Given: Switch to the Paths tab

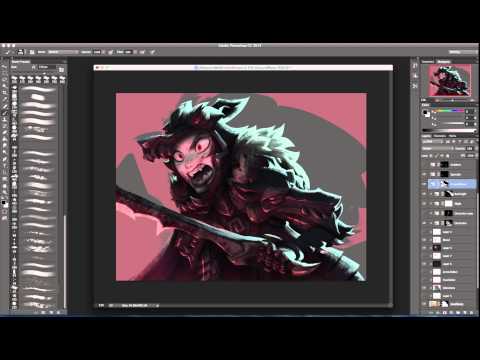Looking at the screenshot, I should (452, 136).
